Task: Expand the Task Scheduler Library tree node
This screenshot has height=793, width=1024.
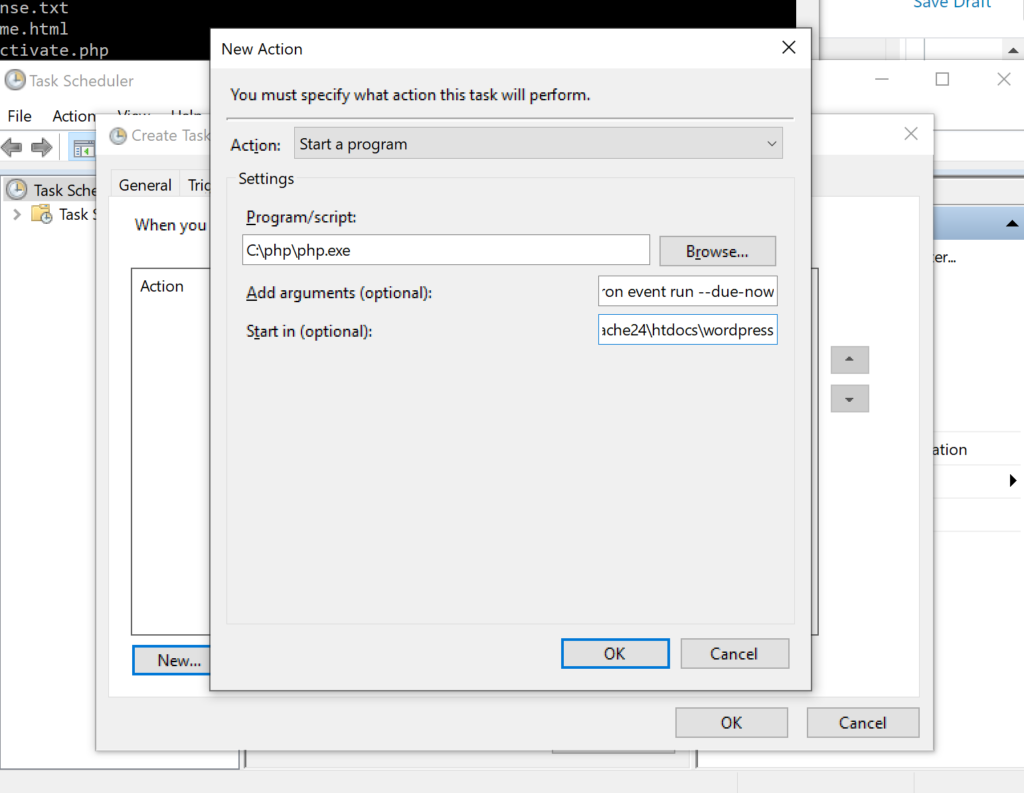Action: [x=16, y=214]
